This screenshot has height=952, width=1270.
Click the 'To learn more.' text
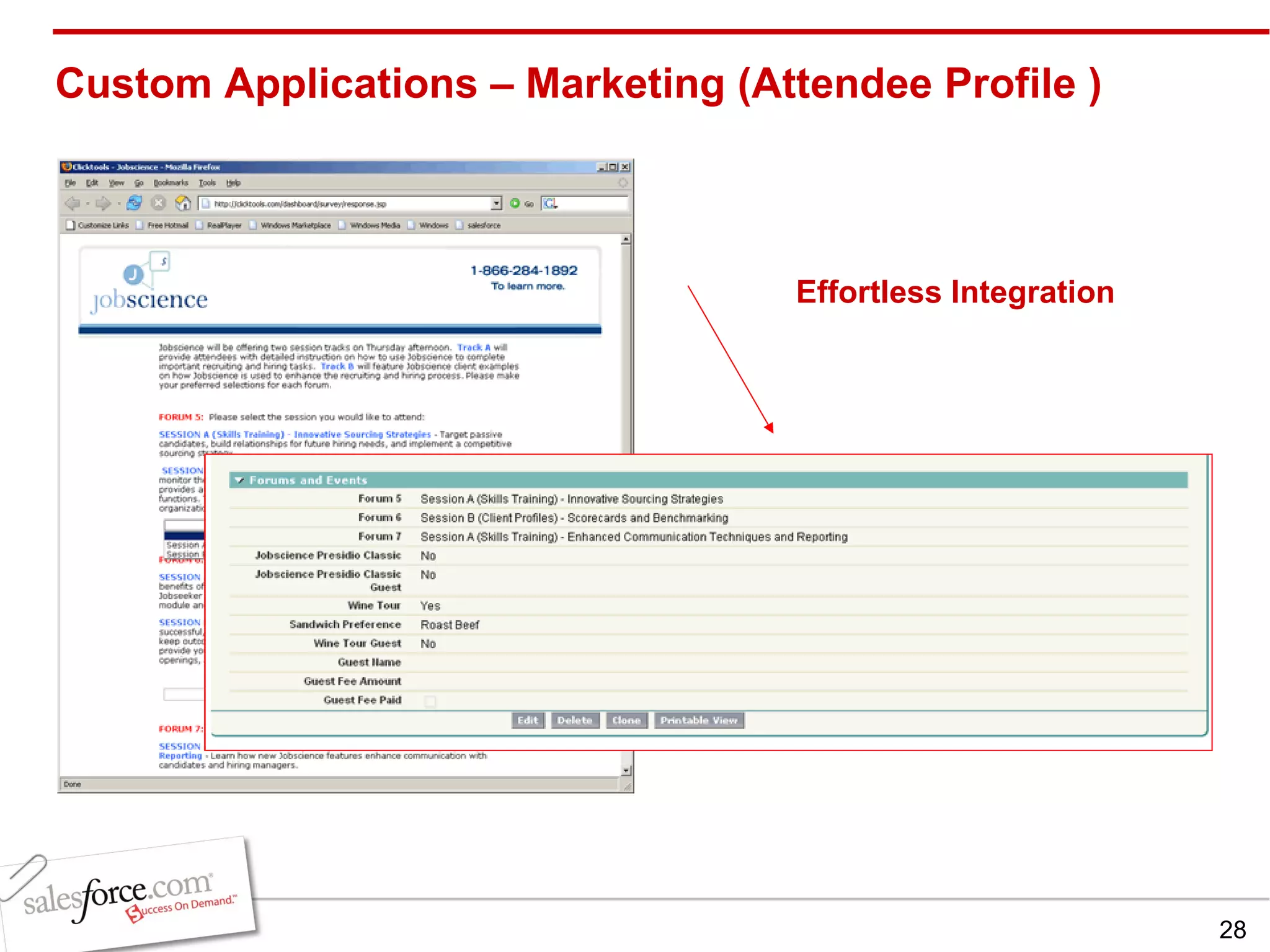click(x=528, y=286)
